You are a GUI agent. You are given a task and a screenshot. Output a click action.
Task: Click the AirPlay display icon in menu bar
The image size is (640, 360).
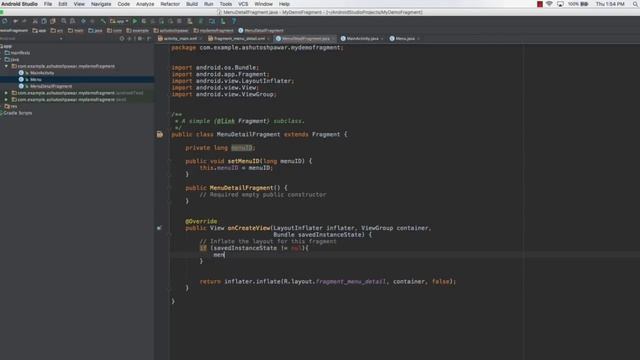(x=560, y=4)
